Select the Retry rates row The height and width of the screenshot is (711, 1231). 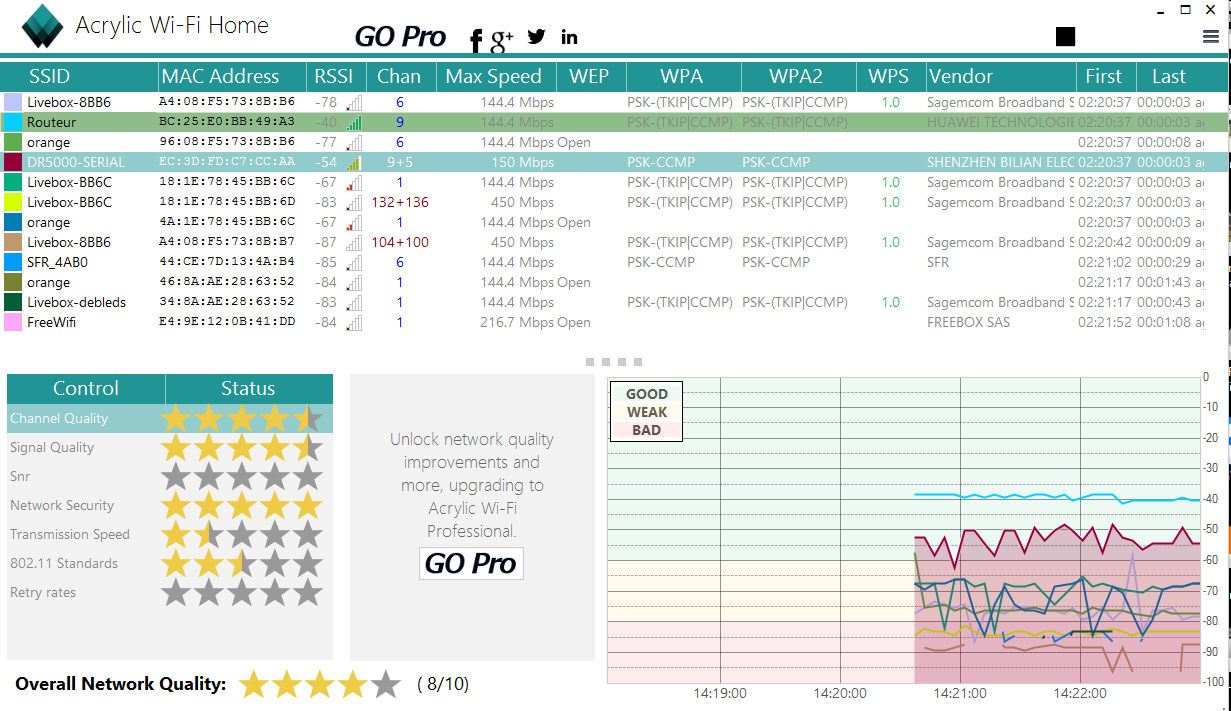coord(170,592)
